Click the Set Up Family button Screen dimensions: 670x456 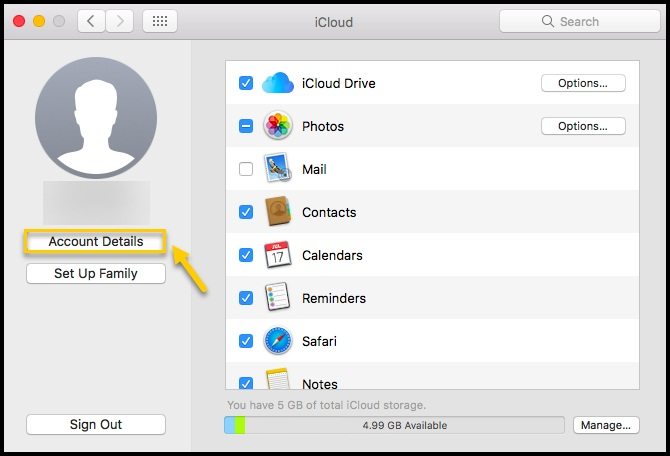click(x=96, y=274)
